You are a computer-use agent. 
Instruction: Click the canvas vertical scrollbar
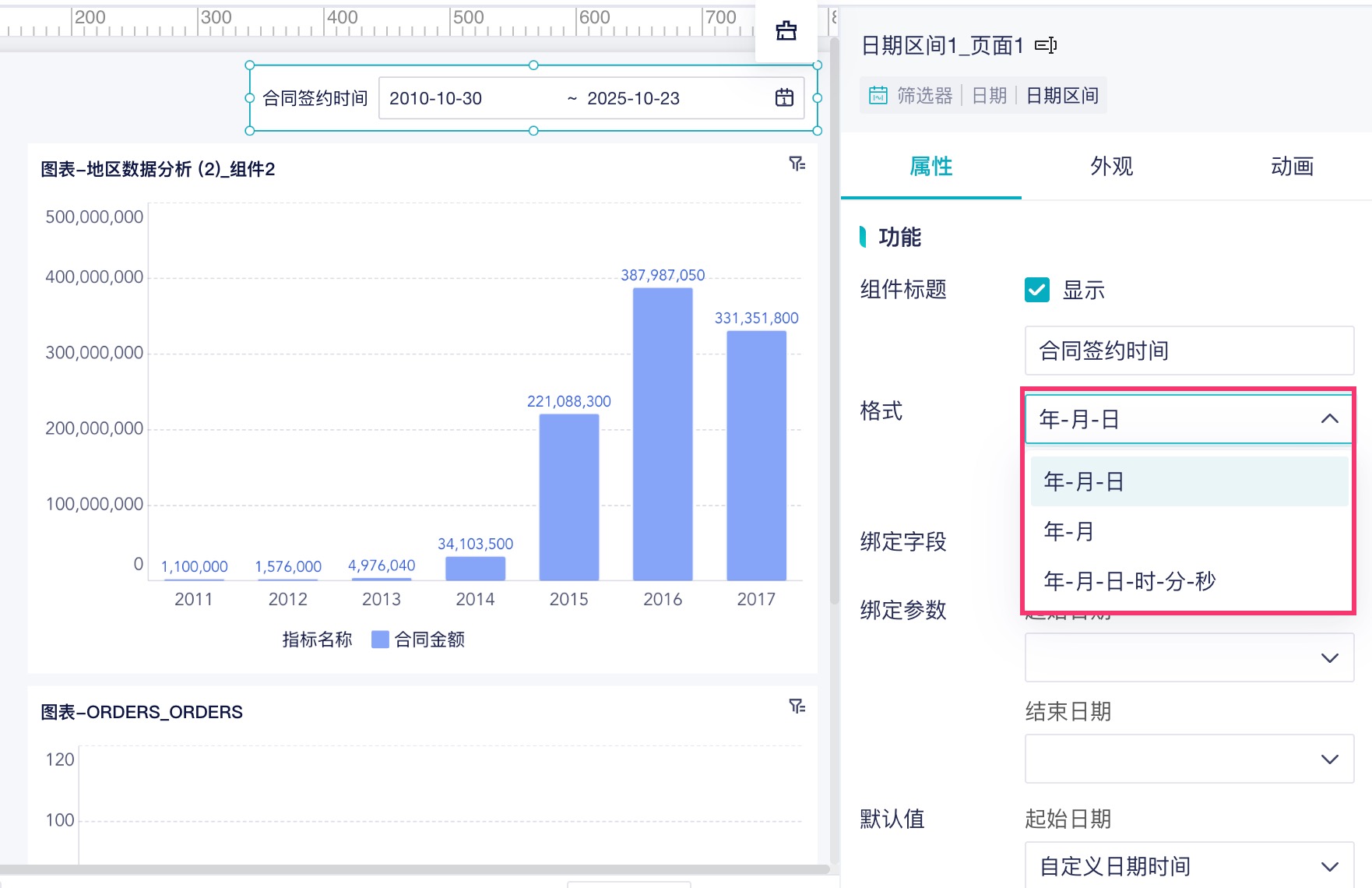(835, 319)
